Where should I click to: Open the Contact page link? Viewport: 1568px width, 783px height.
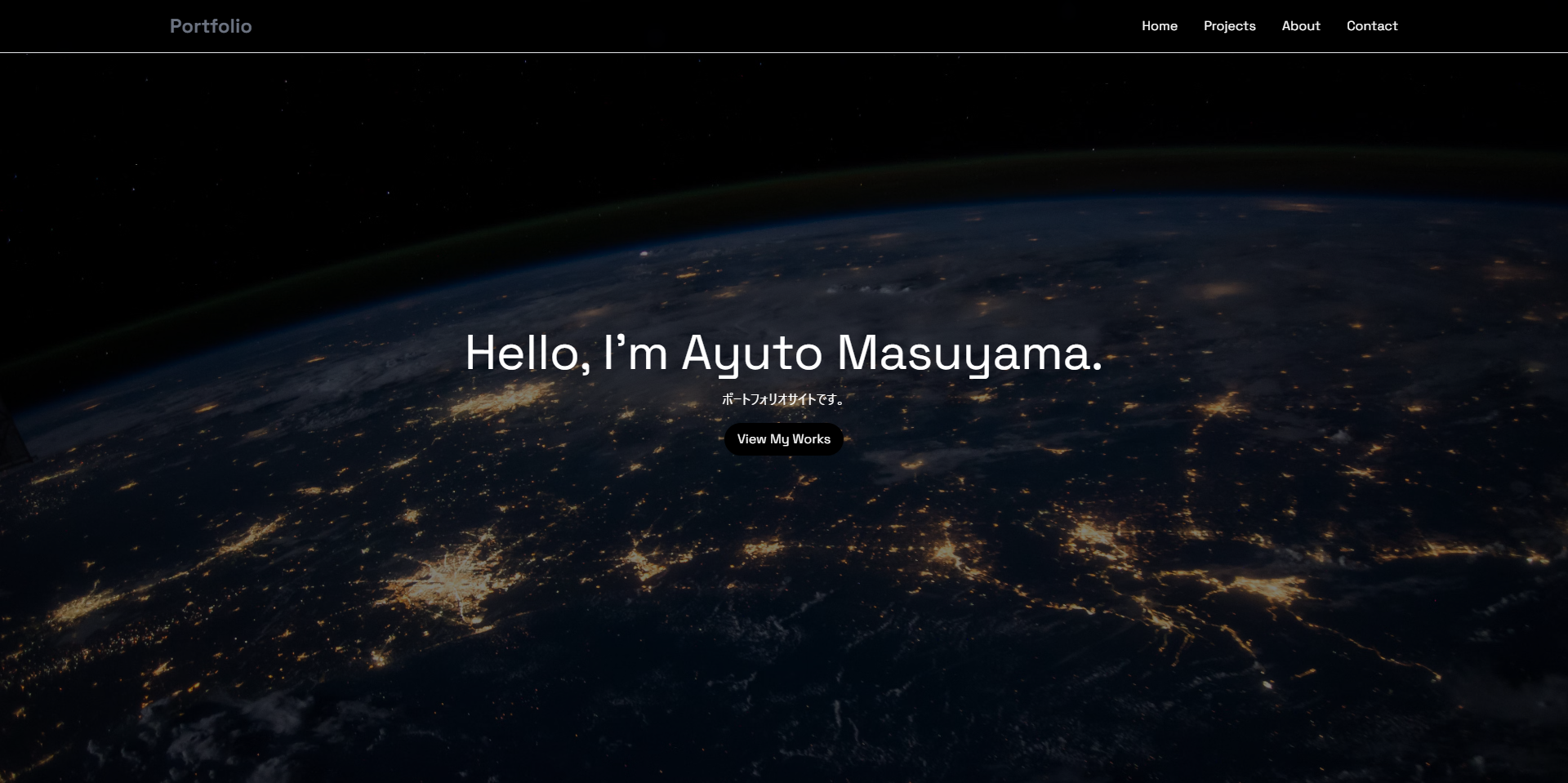pos(1371,26)
